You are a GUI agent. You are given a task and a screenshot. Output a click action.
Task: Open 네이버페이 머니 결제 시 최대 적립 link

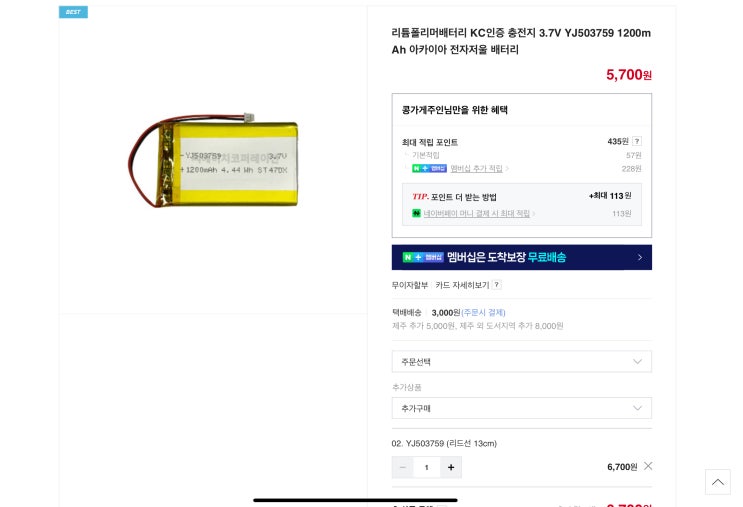click(476, 213)
